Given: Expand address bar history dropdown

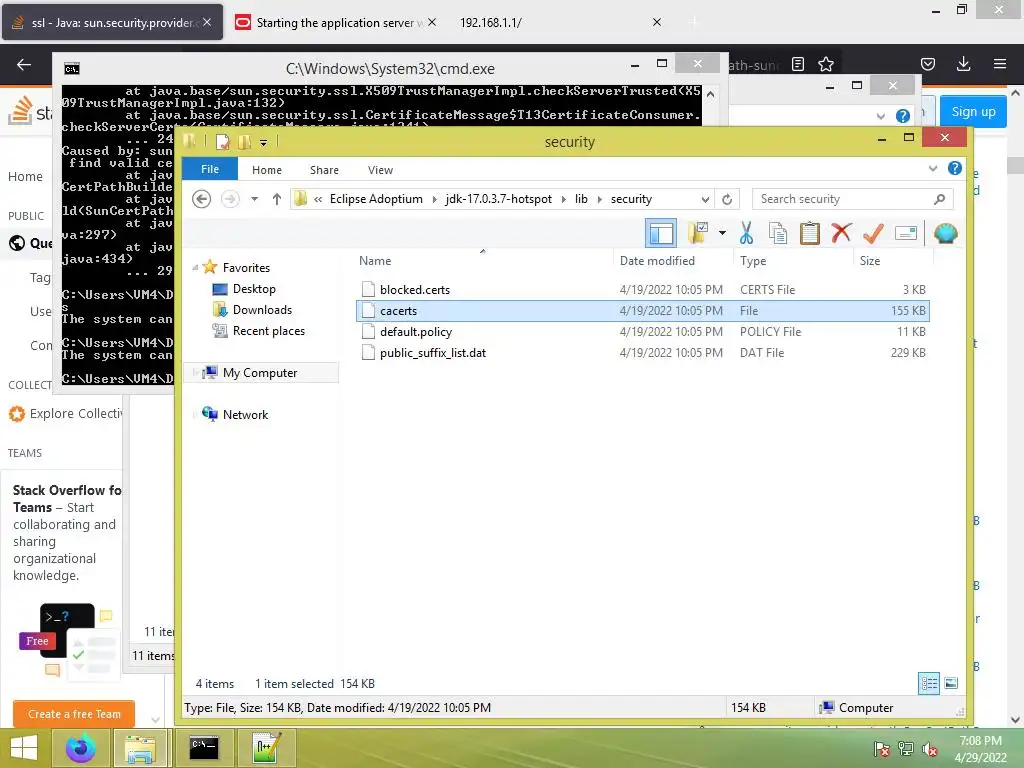Looking at the screenshot, I should (705, 199).
